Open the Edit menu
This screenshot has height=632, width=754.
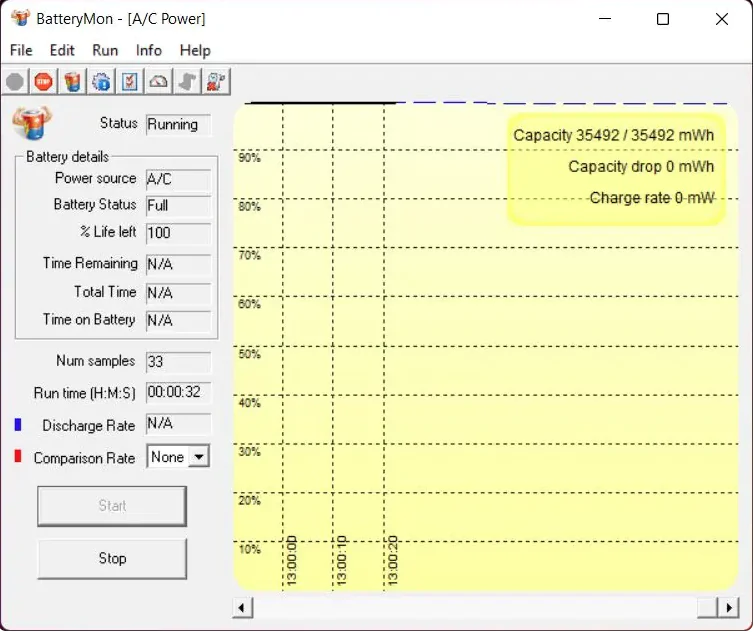pyautogui.click(x=62, y=50)
